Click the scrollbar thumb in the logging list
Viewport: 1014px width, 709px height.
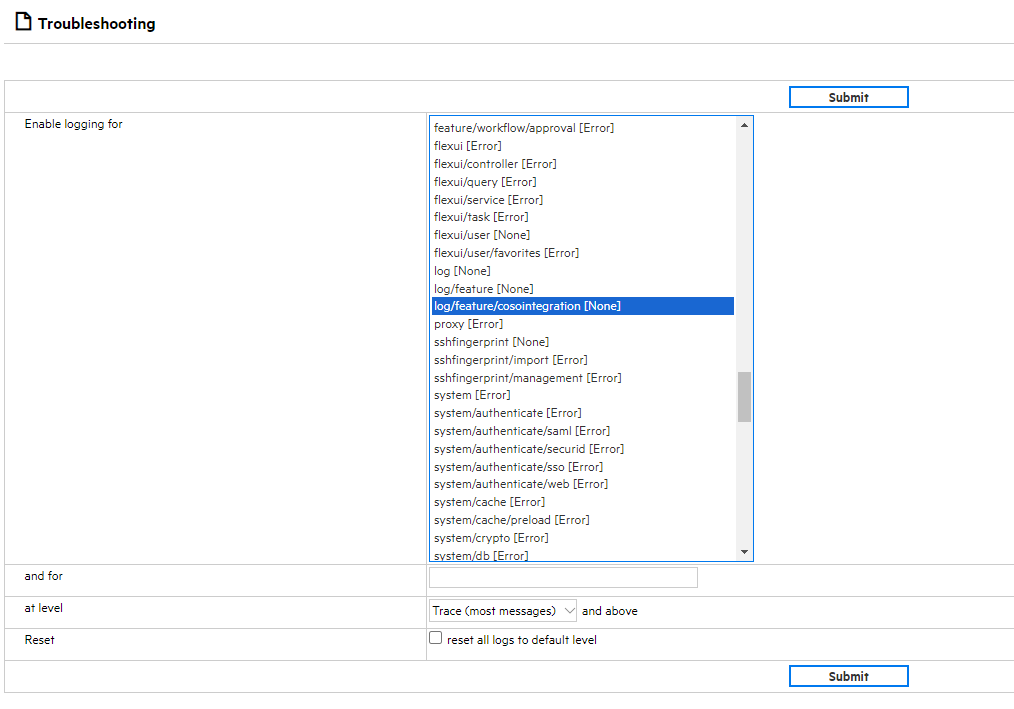[744, 395]
